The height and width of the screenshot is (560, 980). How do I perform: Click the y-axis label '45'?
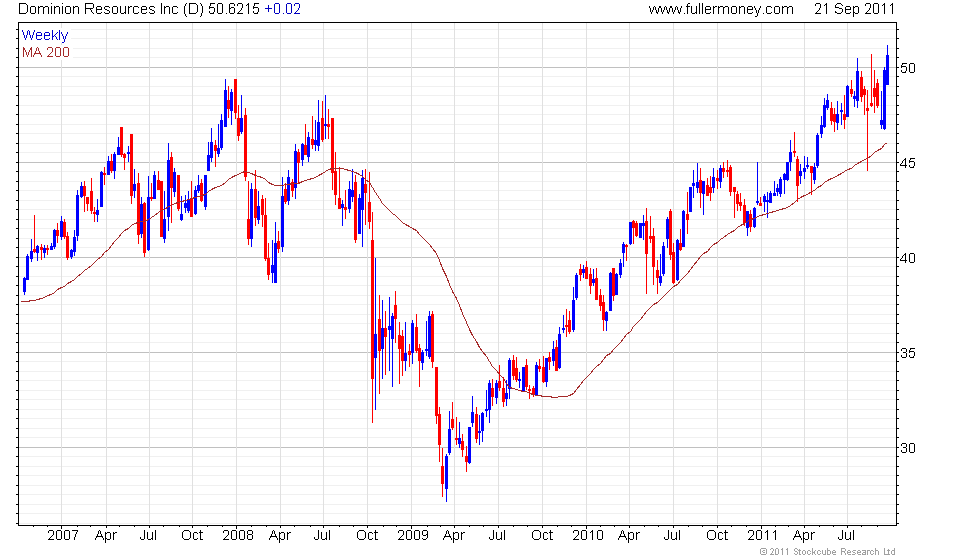pos(907,163)
